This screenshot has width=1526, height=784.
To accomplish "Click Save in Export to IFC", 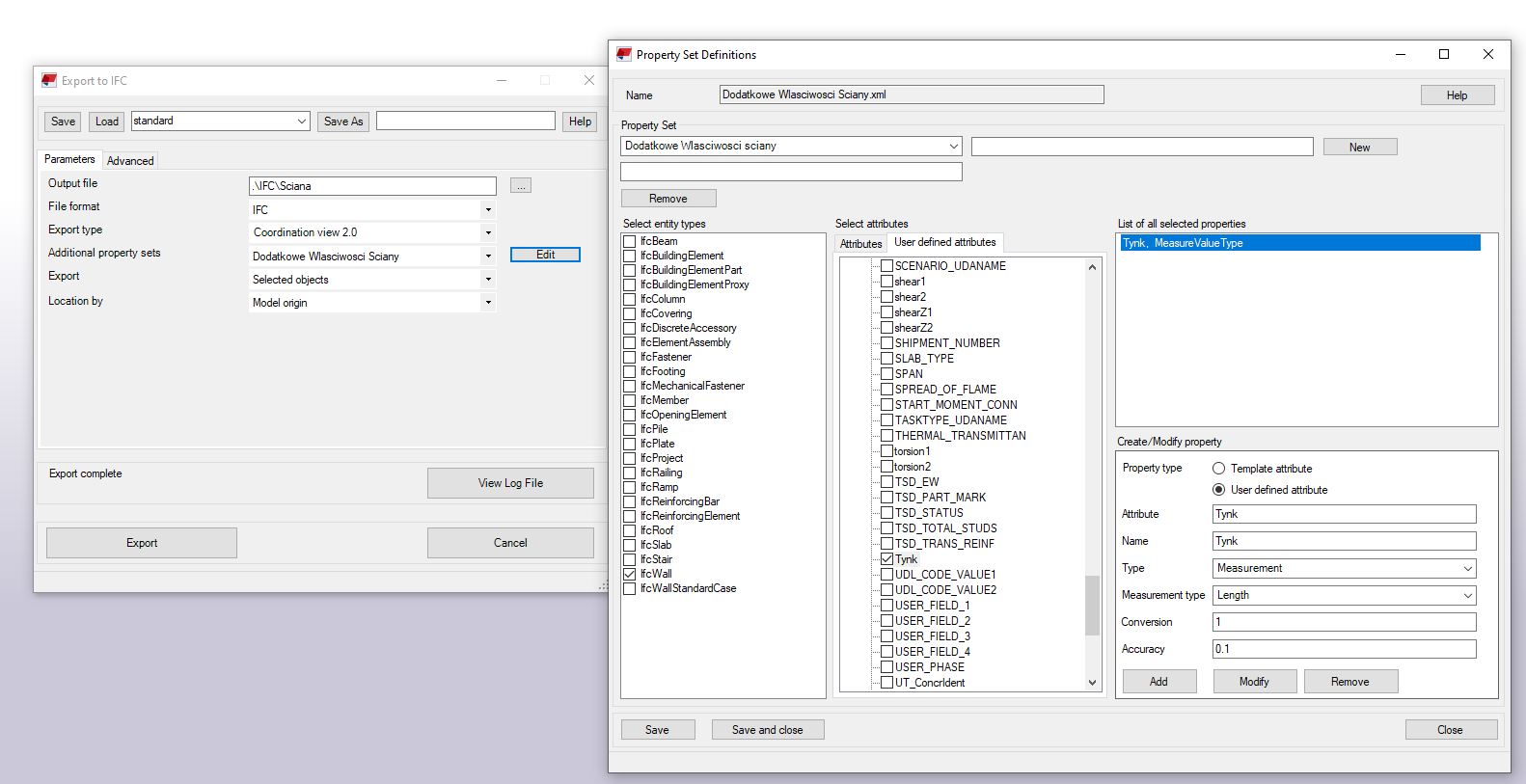I will click(64, 122).
